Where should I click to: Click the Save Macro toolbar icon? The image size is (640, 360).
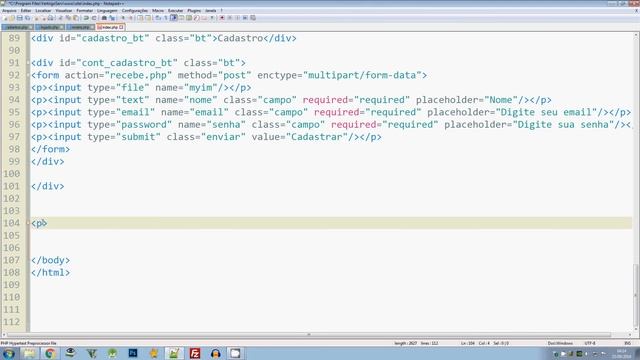coord(253,18)
